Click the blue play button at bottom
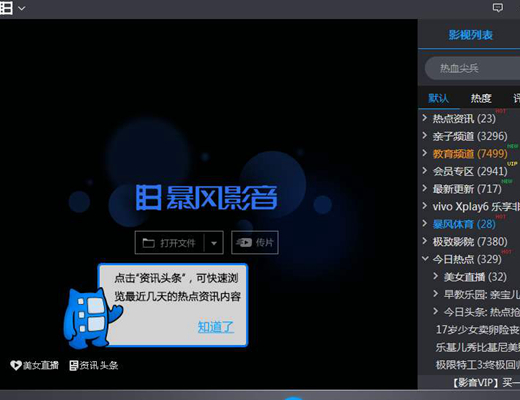The image size is (520, 400). coord(293,398)
